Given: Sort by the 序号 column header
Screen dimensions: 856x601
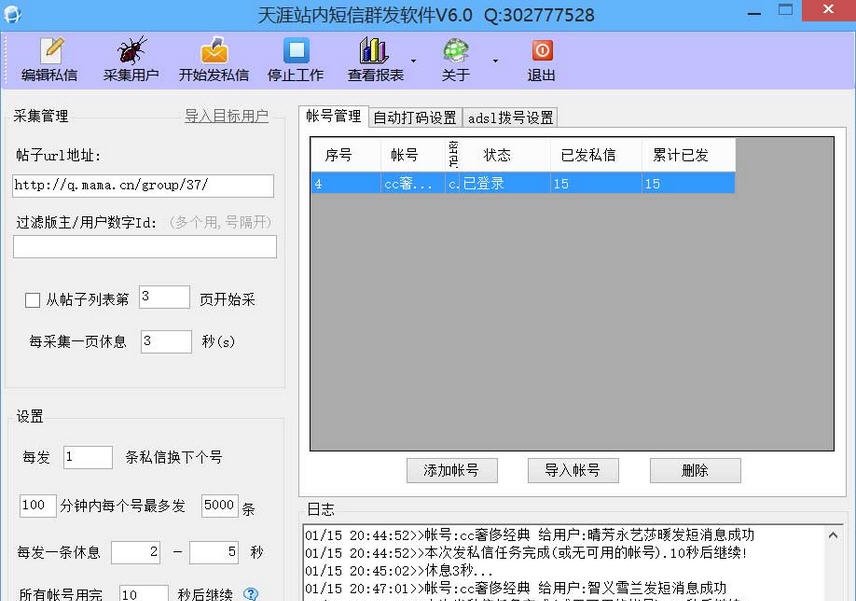Looking at the screenshot, I should click(x=346, y=155).
